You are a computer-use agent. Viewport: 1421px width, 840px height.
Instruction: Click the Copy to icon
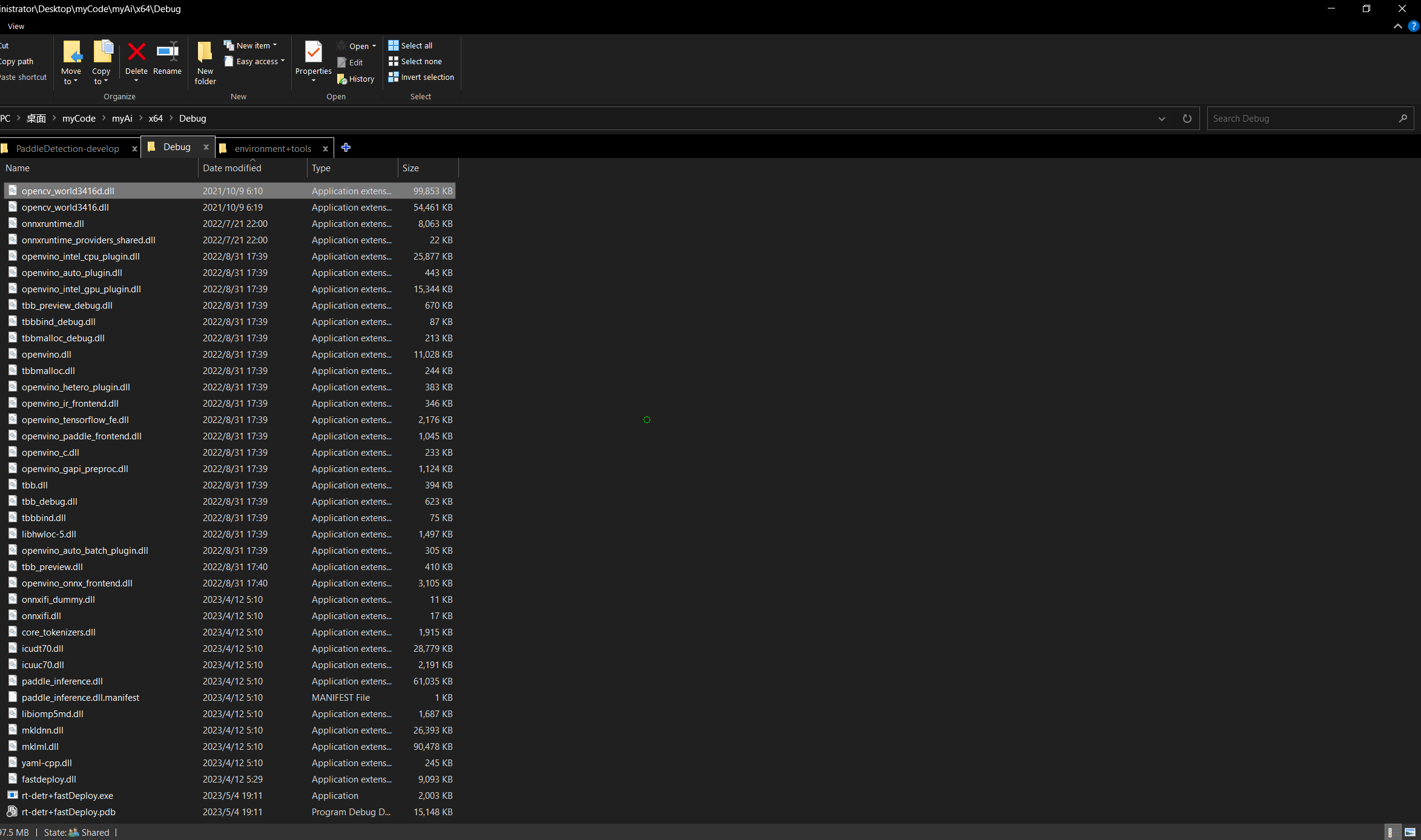tap(102, 52)
